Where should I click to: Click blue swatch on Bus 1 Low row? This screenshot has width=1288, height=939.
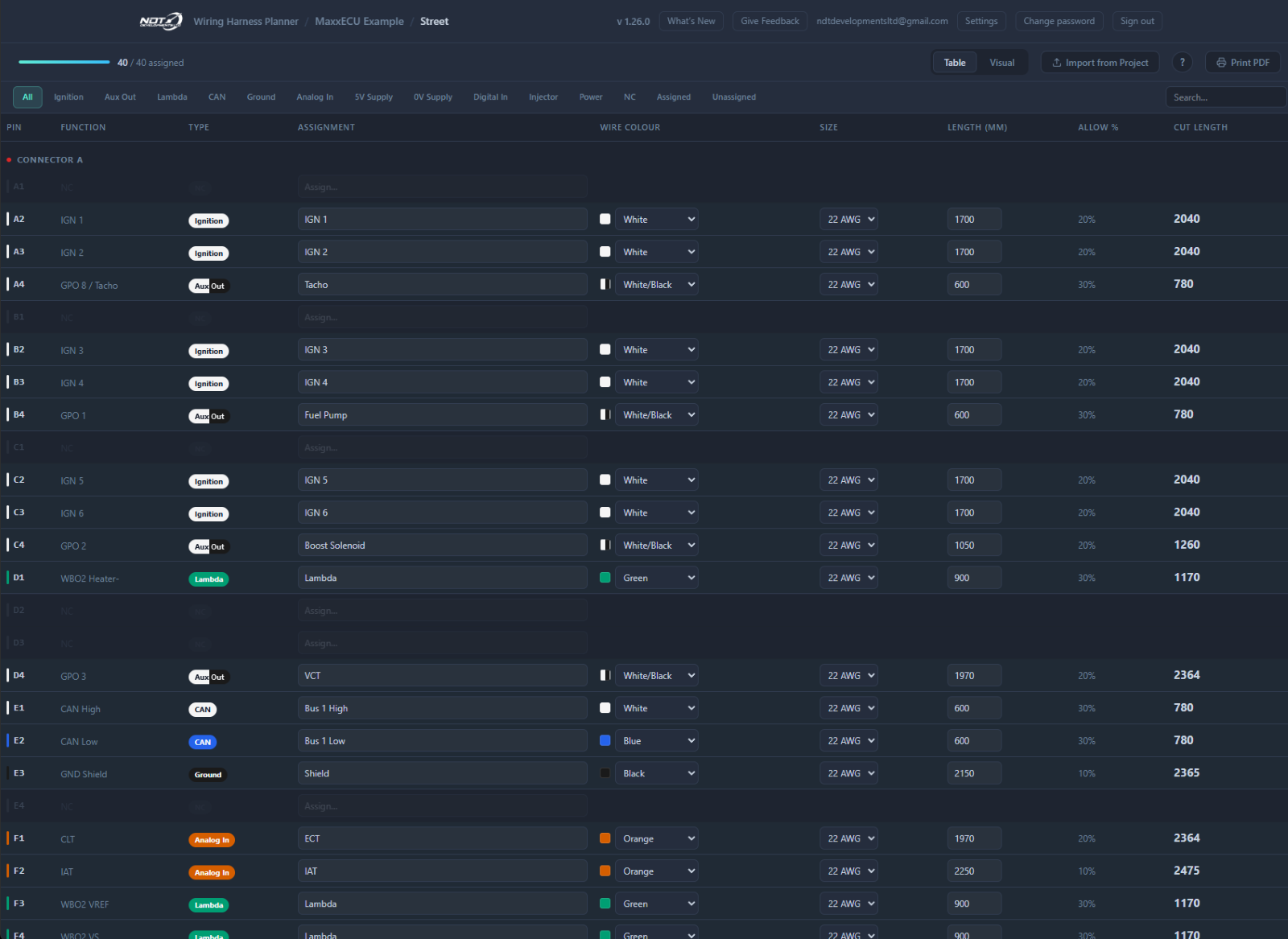click(605, 740)
